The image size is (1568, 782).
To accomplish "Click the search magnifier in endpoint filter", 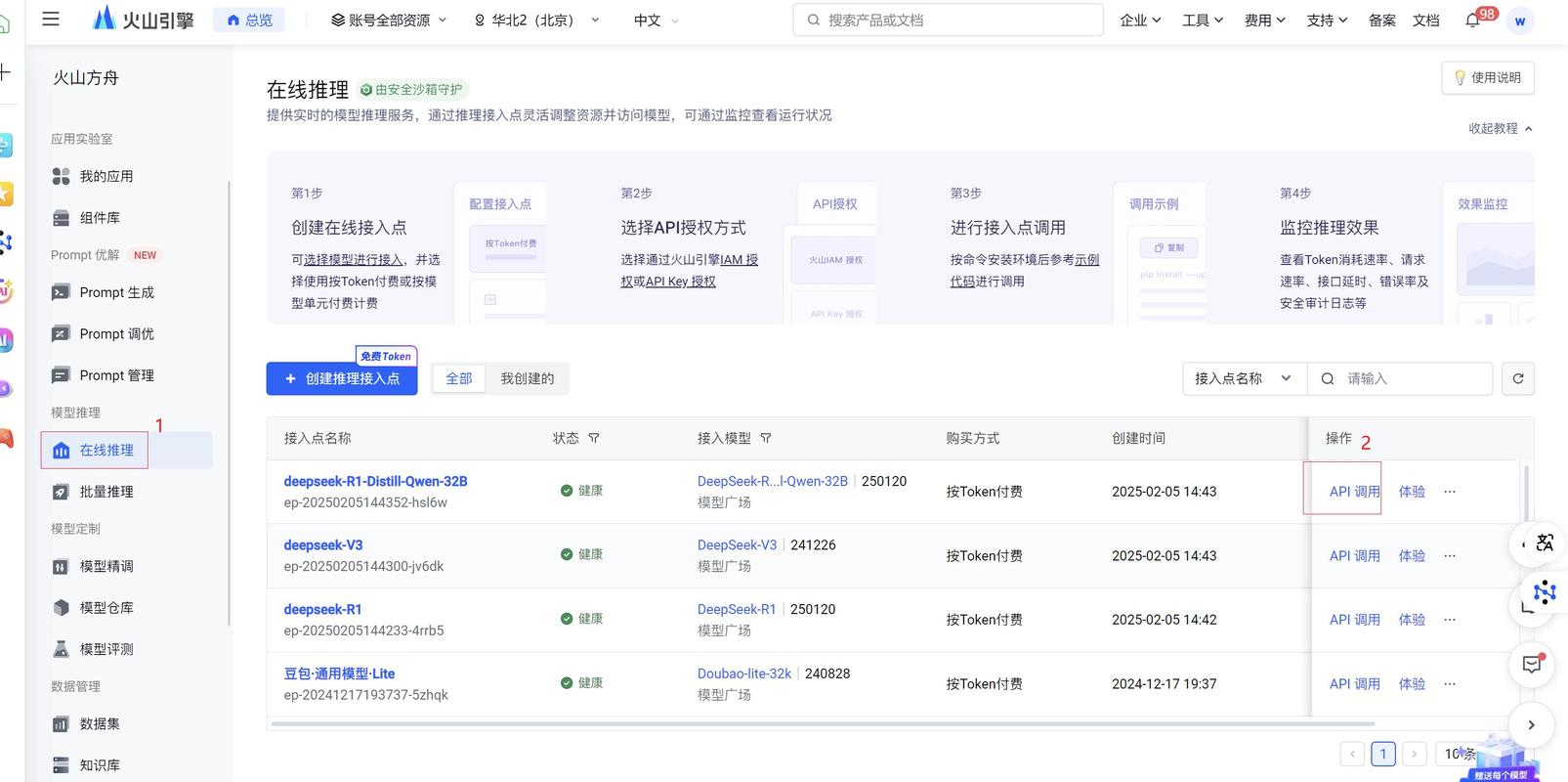I will 1328,378.
